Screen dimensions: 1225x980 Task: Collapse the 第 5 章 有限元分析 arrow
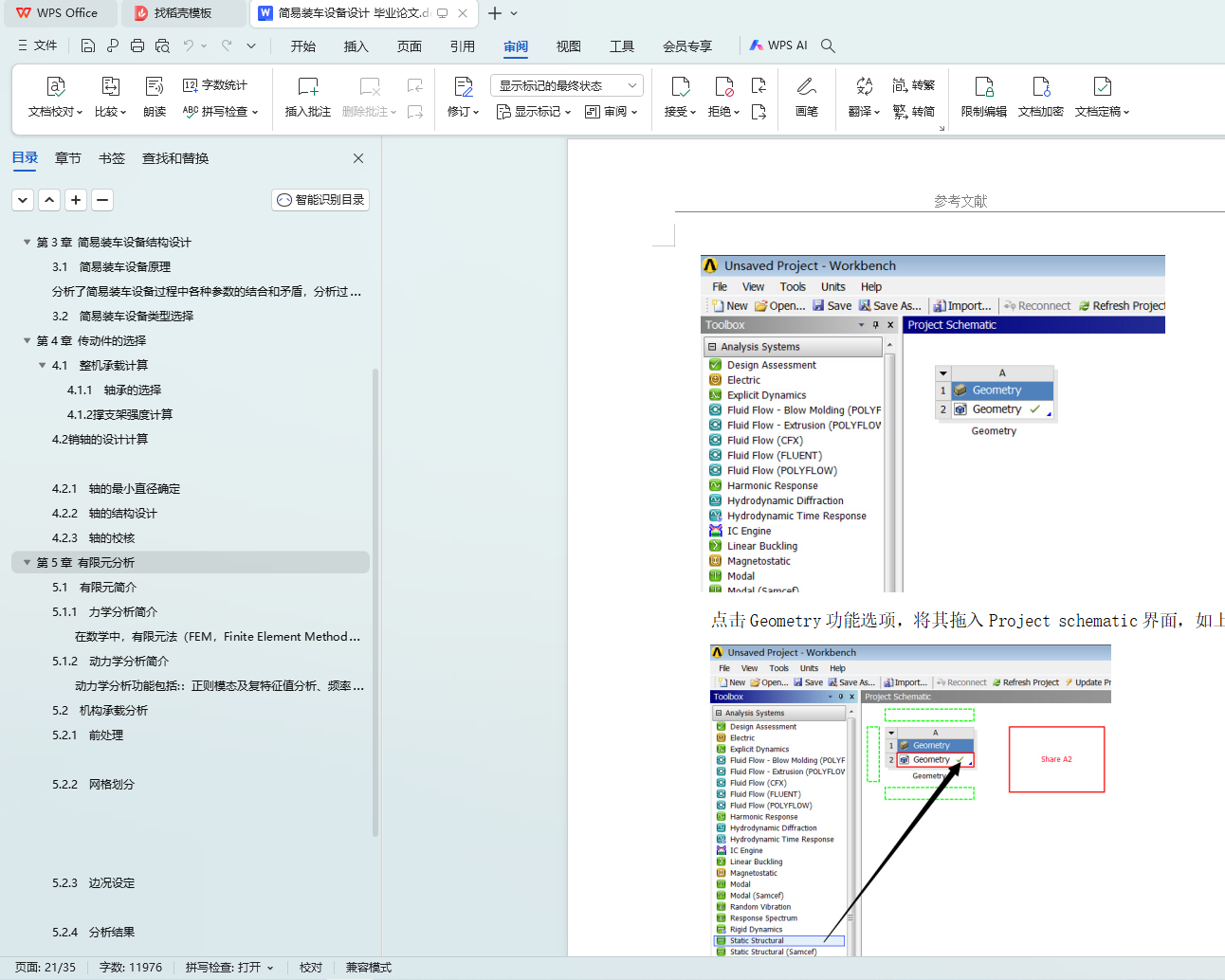pyautogui.click(x=27, y=563)
